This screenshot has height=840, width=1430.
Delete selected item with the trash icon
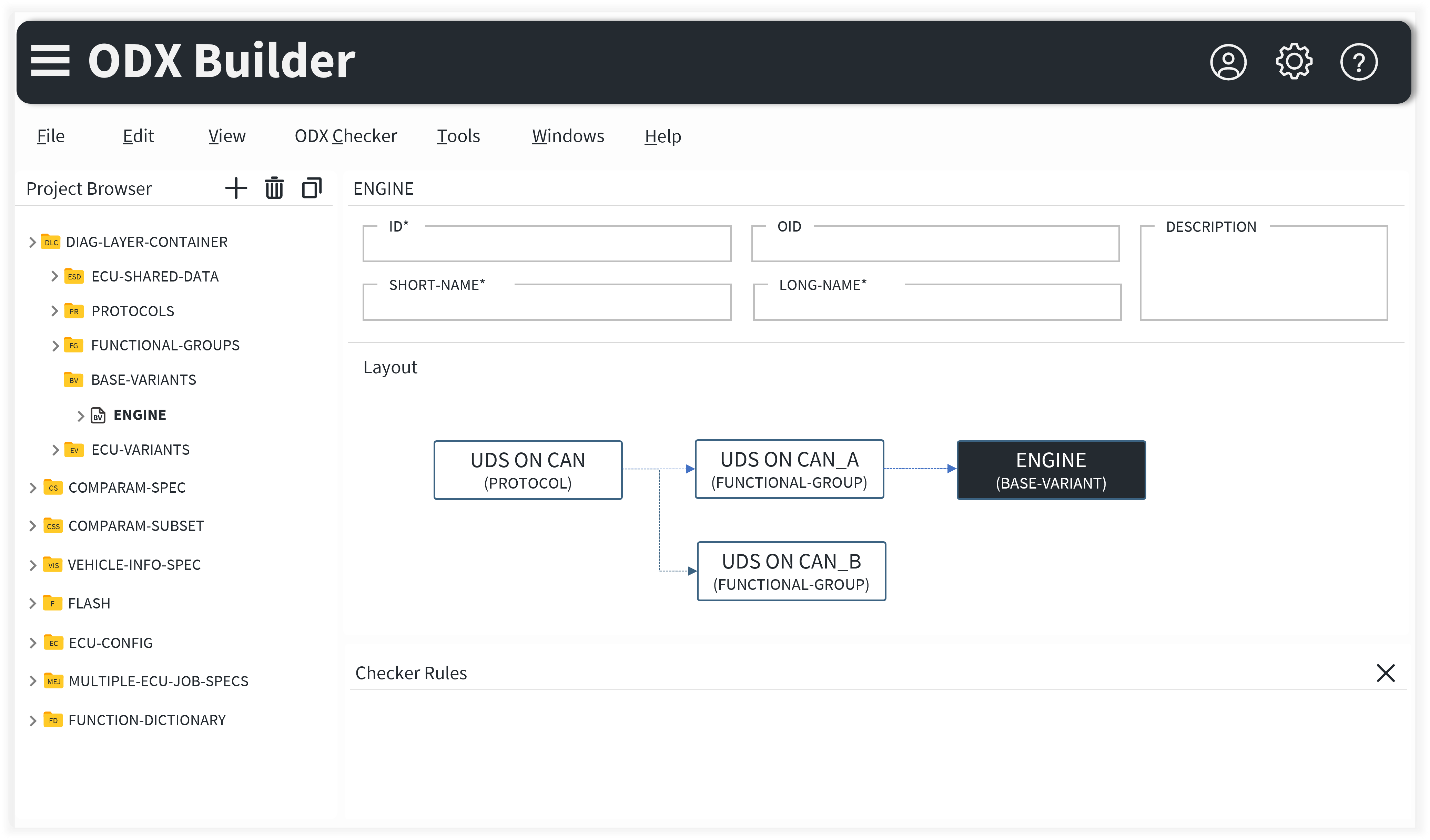[x=274, y=188]
